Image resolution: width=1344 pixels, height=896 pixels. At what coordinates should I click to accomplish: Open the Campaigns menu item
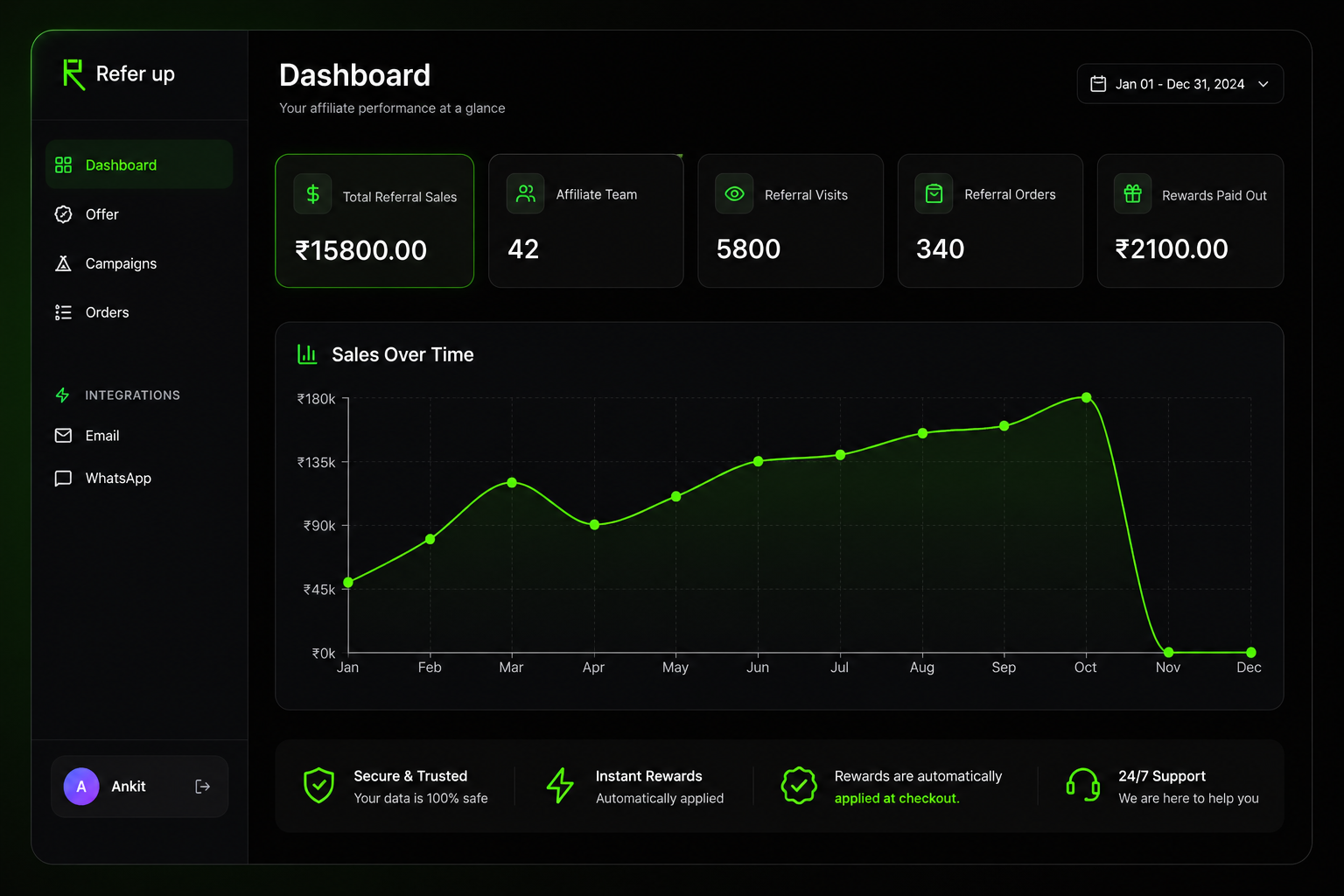(x=139, y=263)
